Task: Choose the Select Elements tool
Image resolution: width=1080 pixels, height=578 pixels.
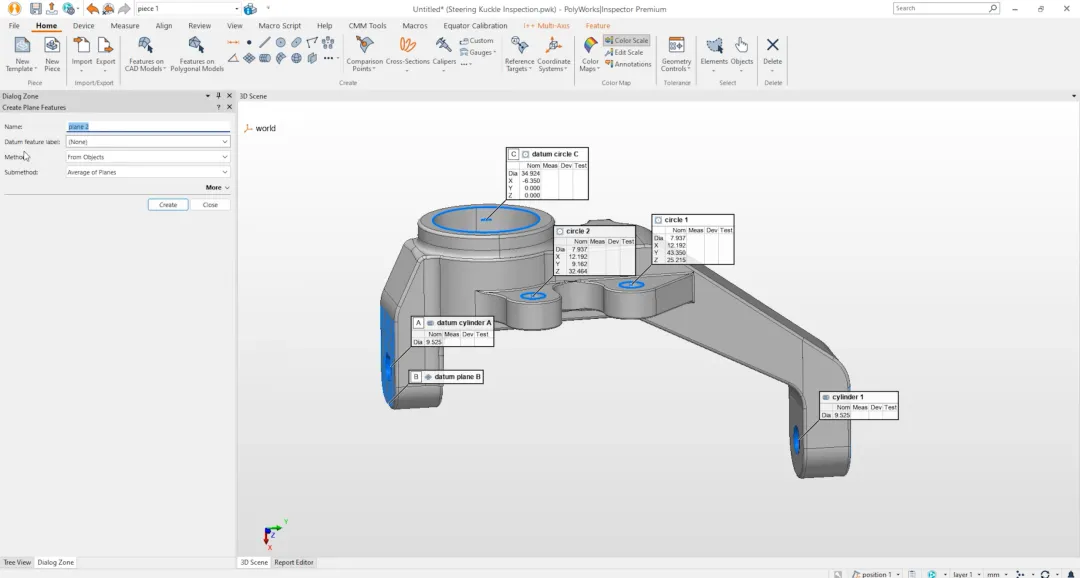Action: [x=714, y=47]
